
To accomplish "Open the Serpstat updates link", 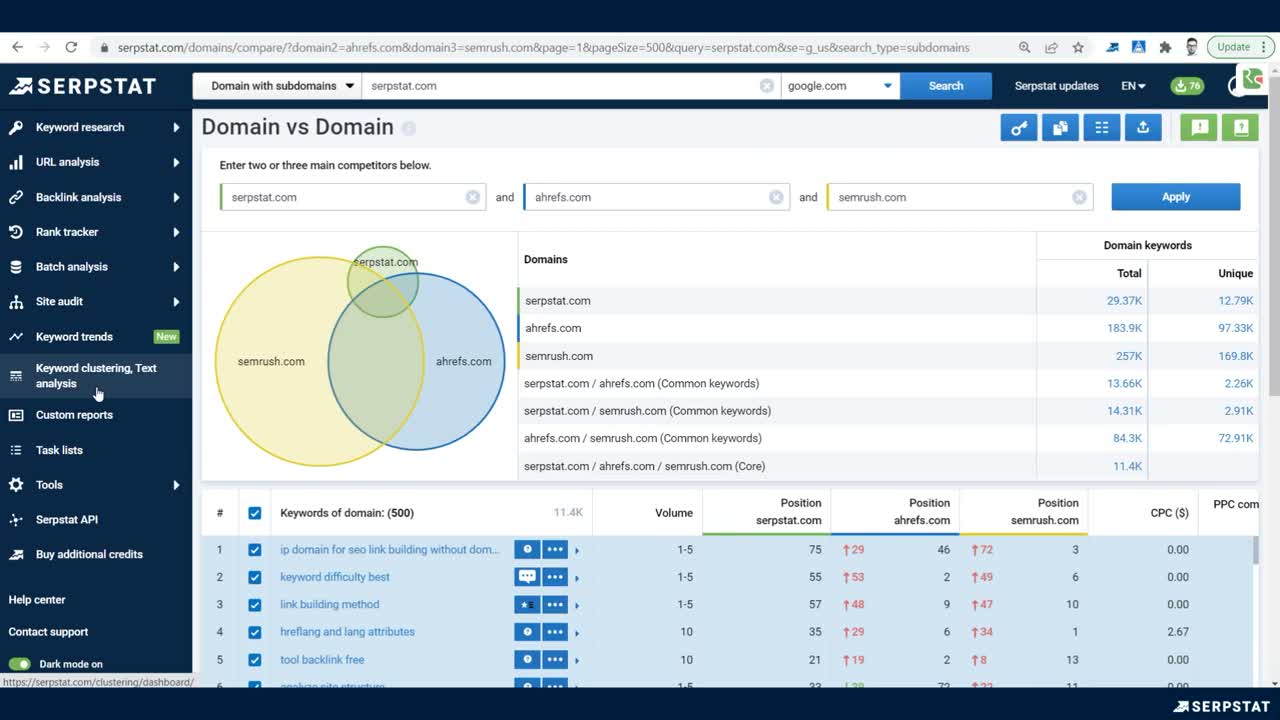I will (x=1057, y=86).
